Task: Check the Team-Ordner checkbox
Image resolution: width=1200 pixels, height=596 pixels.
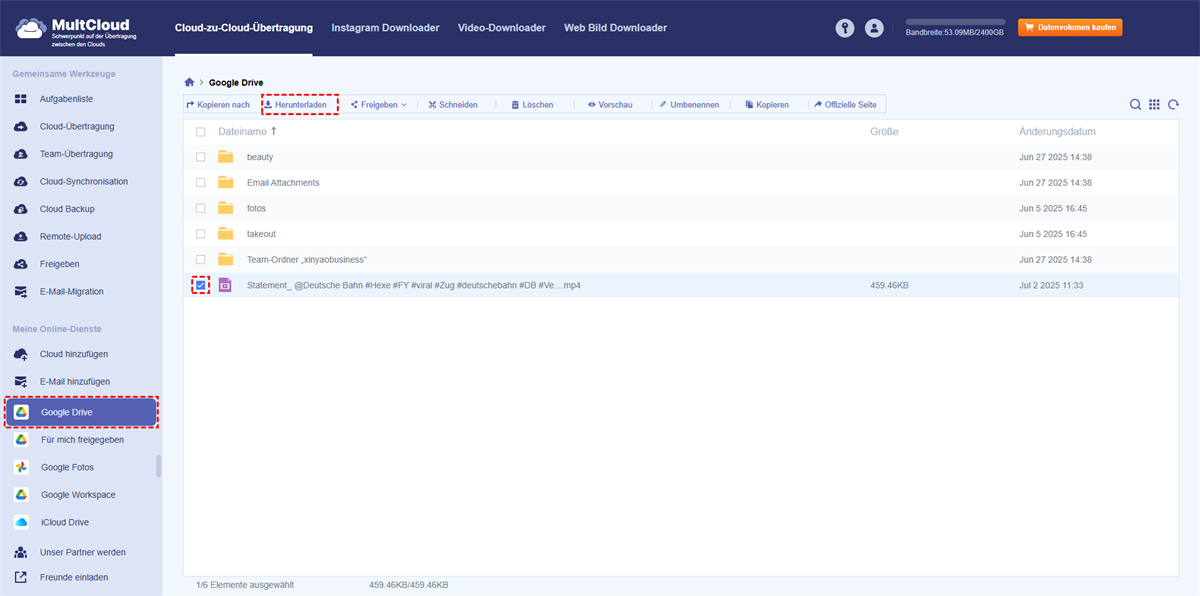Action: [x=201, y=259]
